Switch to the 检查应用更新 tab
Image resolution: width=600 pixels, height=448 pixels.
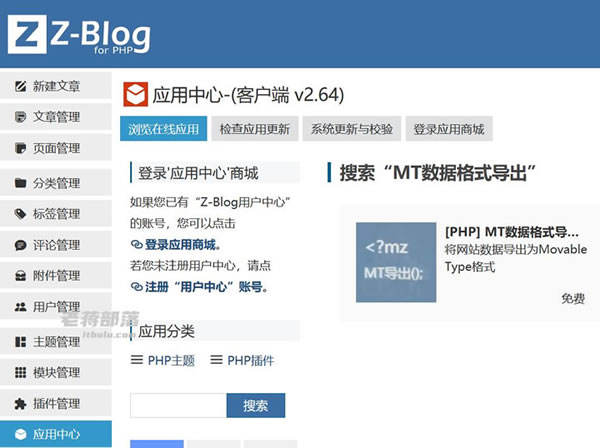point(254,129)
